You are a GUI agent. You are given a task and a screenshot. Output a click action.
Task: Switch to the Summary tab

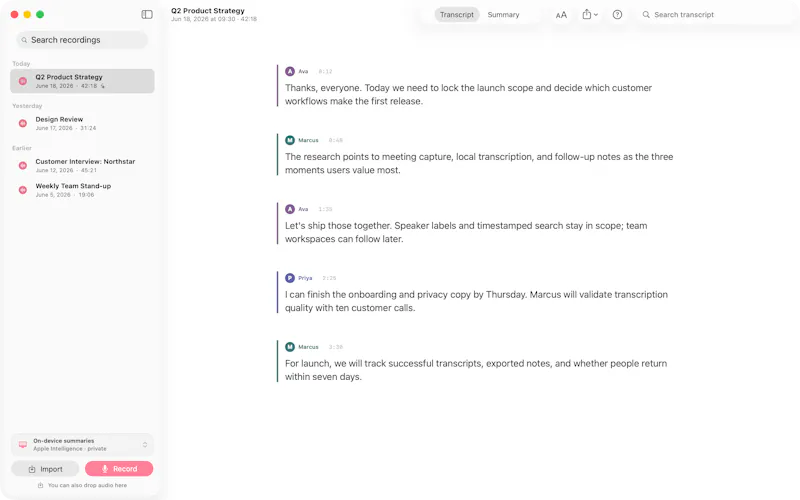503,15
